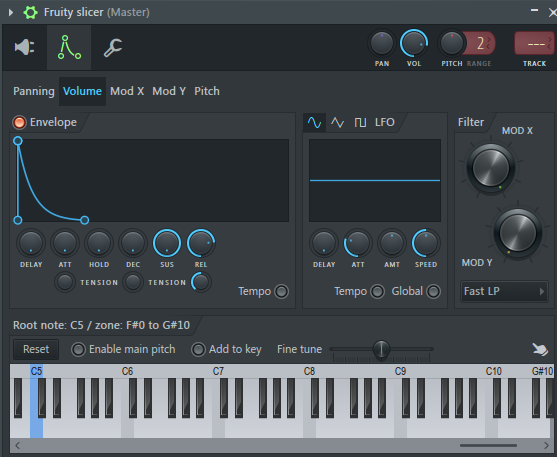Click the C6 key on the keyboard
557x457 pixels.
(127, 428)
